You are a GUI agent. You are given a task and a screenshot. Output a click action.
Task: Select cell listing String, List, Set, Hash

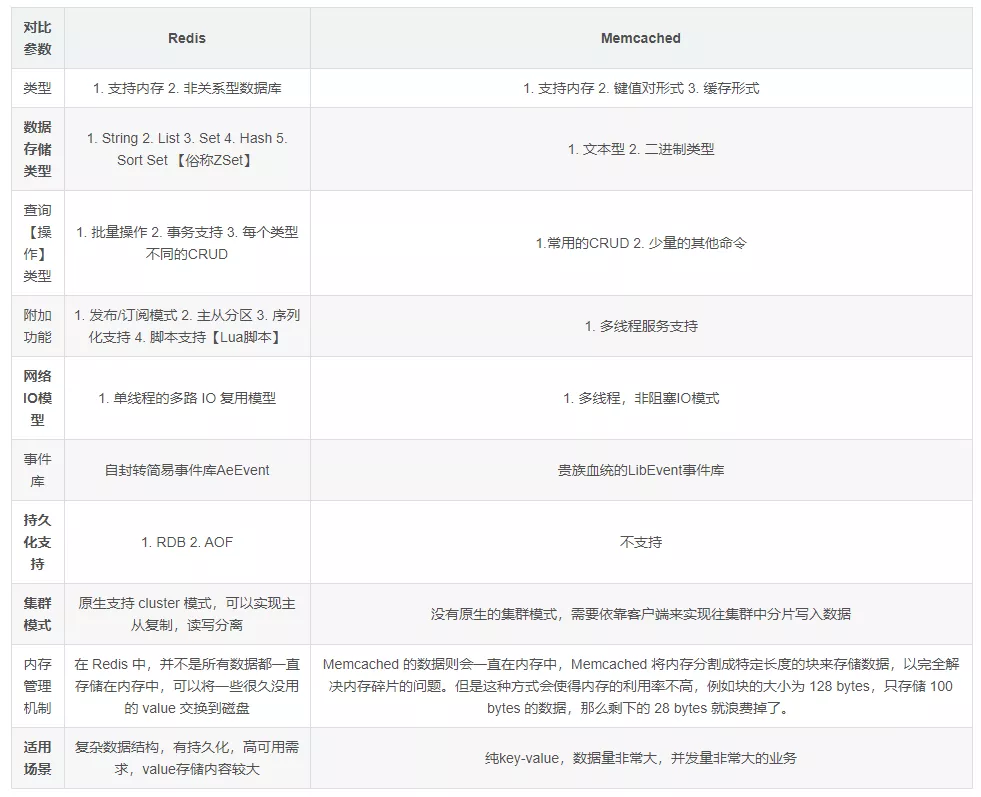point(187,149)
